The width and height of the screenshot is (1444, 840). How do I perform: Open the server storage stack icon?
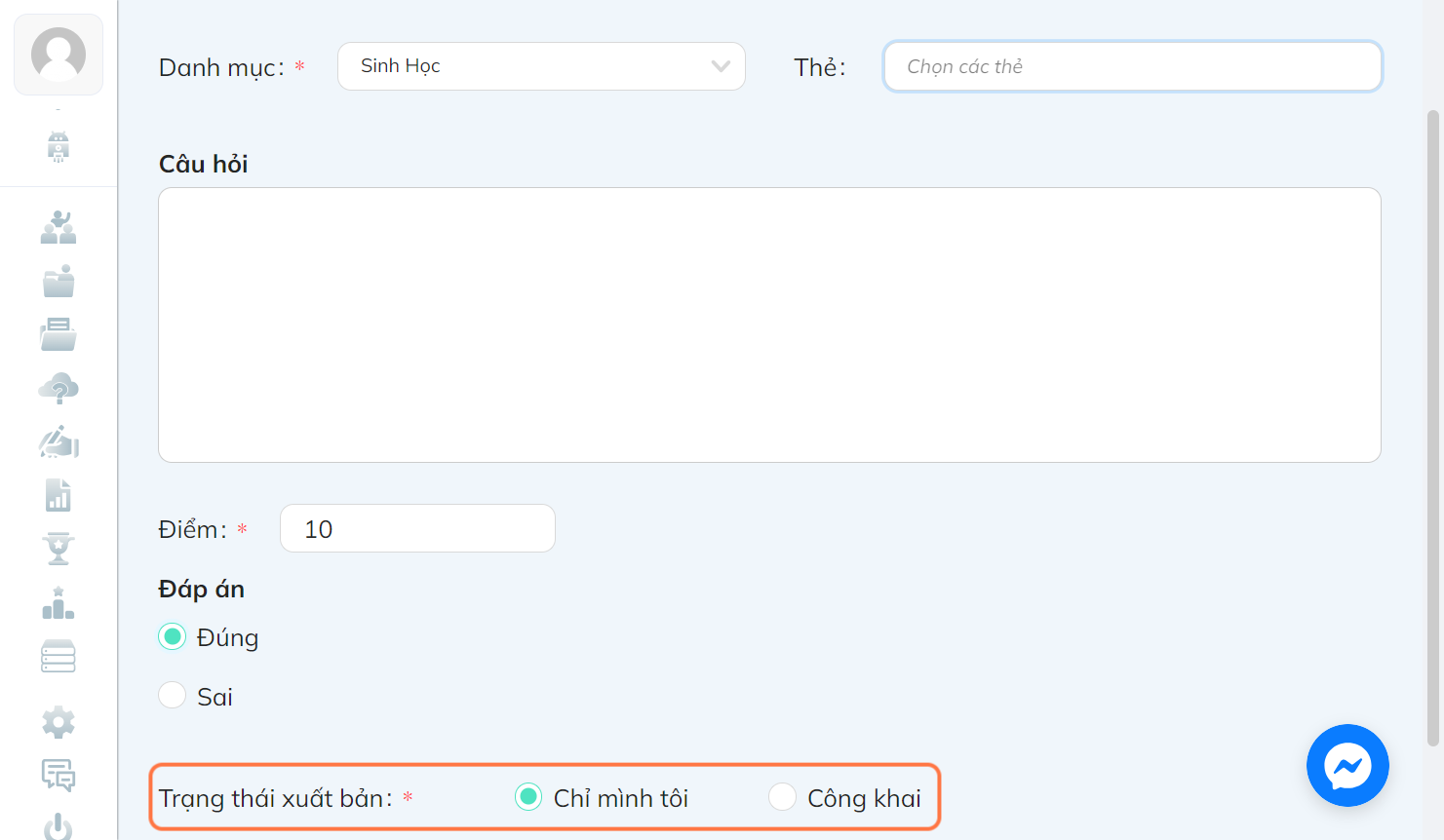tap(59, 657)
